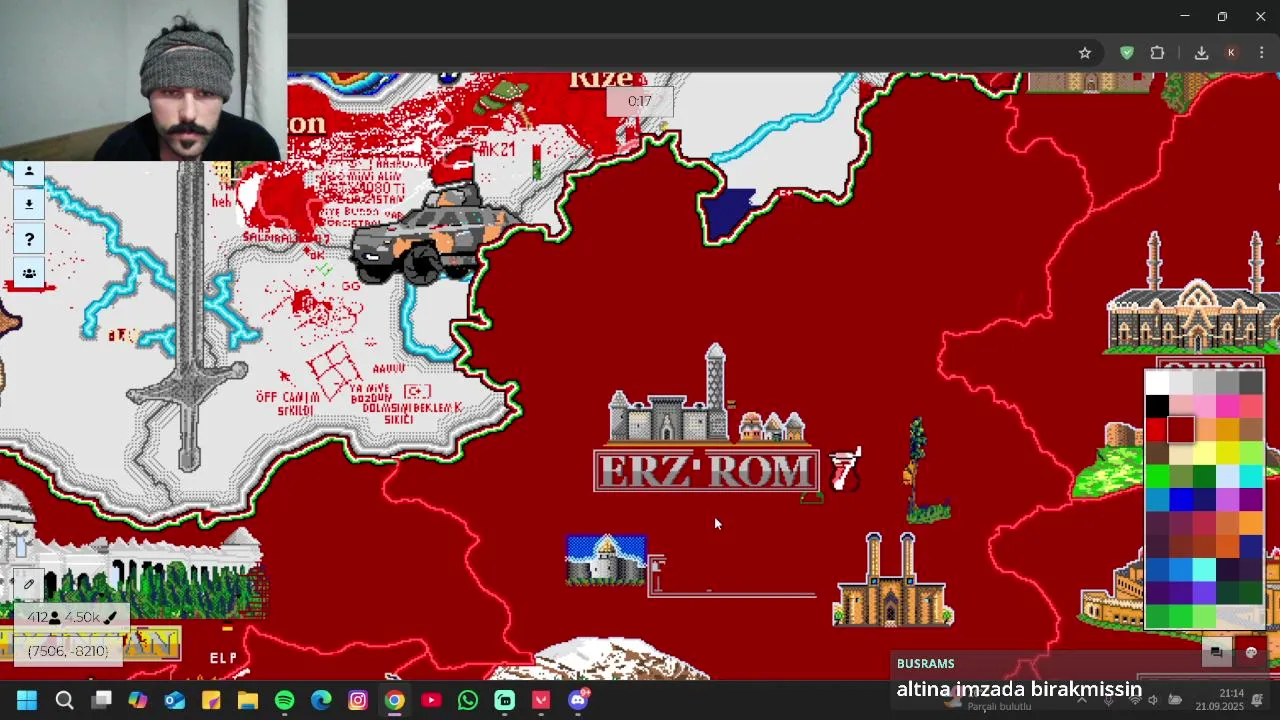
Task: Open Task View on the taskbar
Action: pyautogui.click(x=101, y=700)
